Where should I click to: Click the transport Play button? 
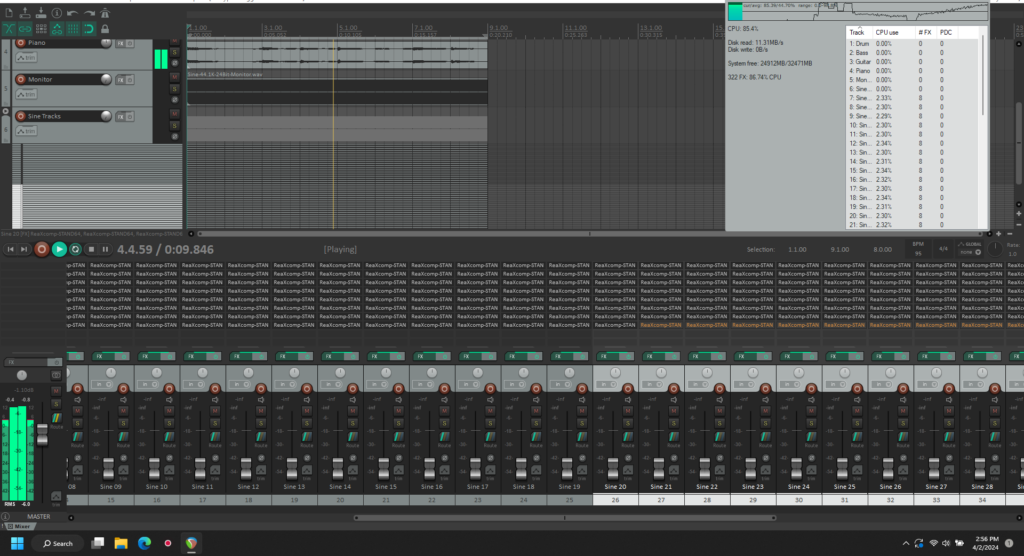click(x=59, y=249)
